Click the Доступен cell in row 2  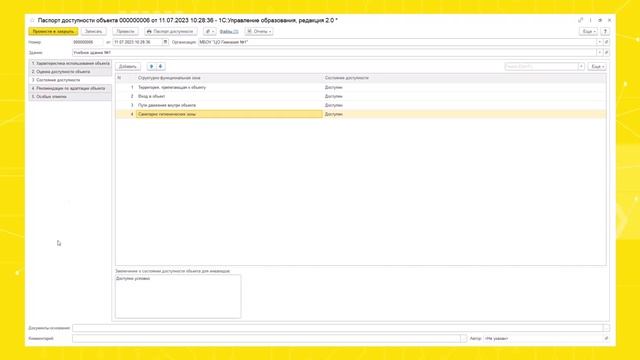[464, 96]
